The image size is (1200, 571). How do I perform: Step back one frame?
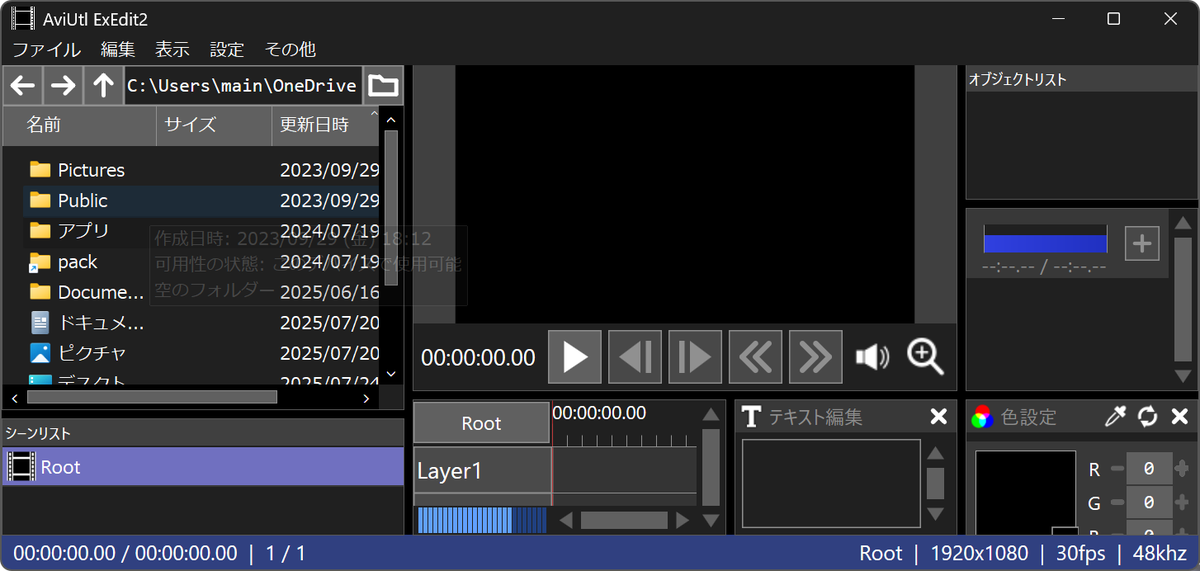[635, 357]
